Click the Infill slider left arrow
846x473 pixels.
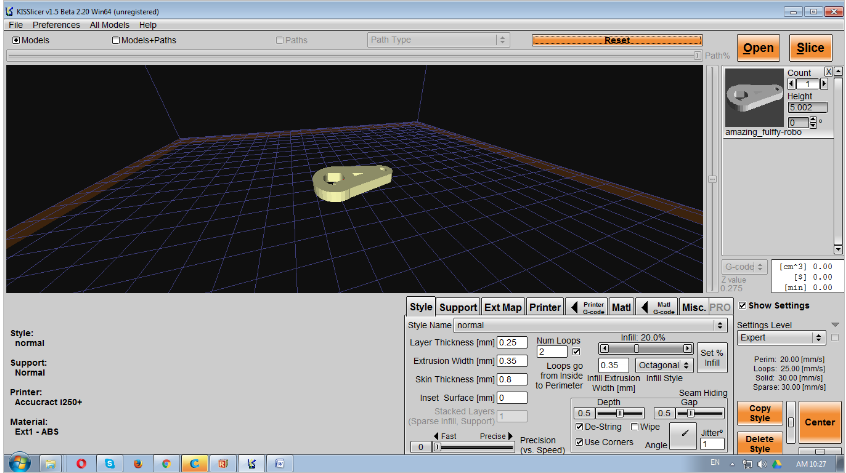pos(604,348)
